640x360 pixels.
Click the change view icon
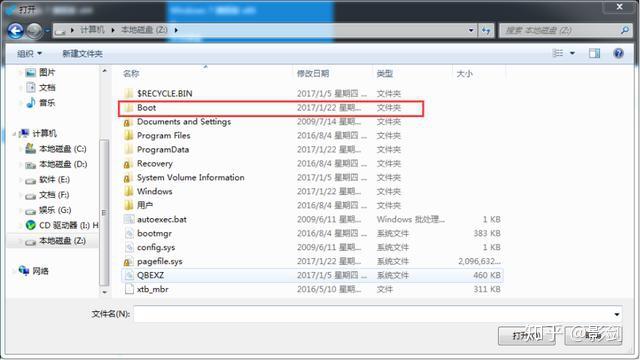558,53
